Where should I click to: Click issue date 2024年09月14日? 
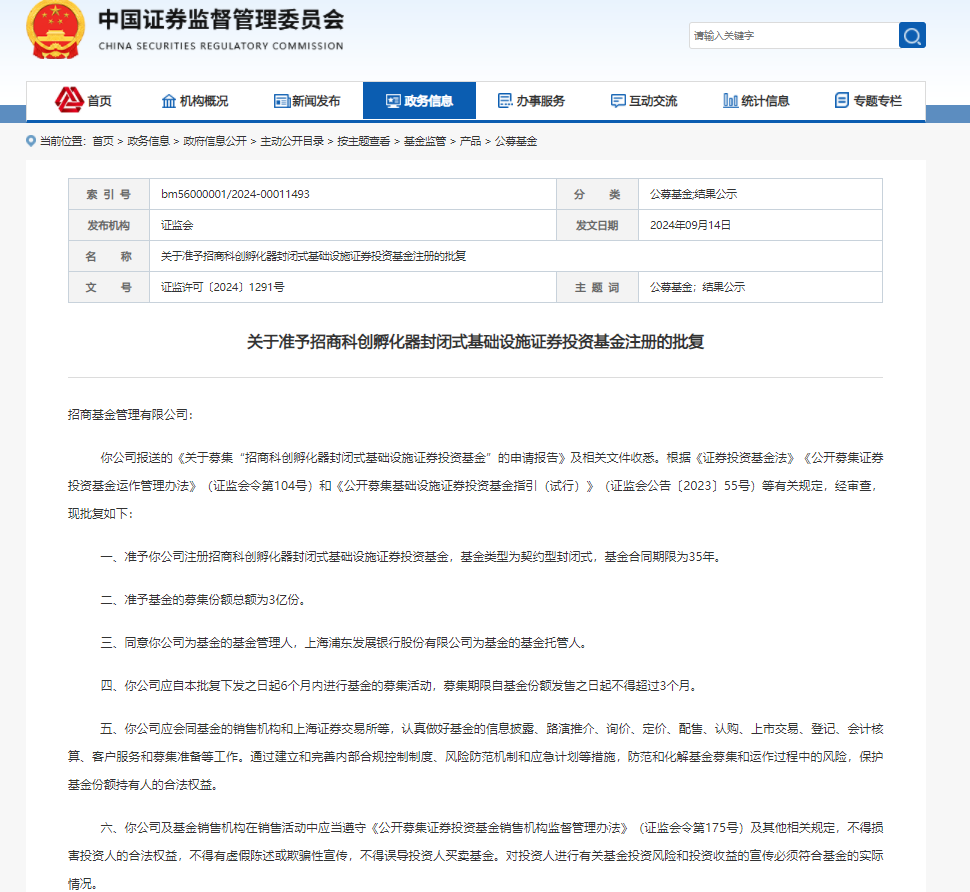[x=690, y=225]
